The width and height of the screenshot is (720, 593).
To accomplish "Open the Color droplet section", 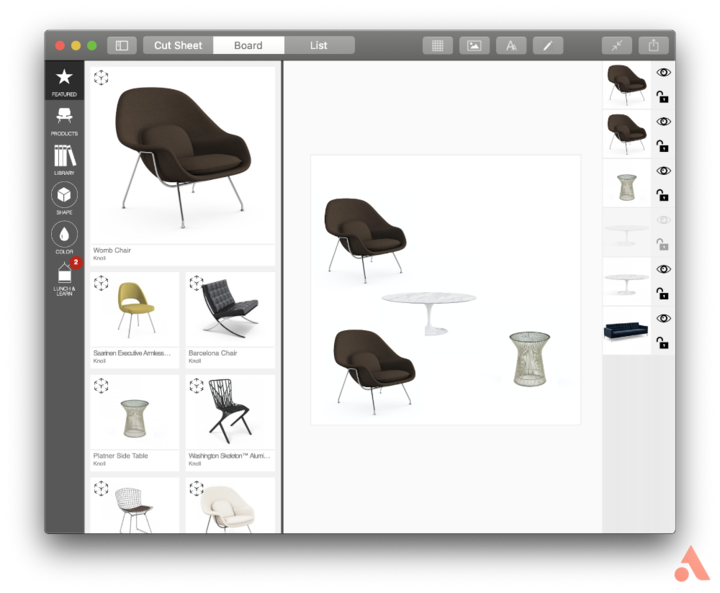I will (x=64, y=238).
